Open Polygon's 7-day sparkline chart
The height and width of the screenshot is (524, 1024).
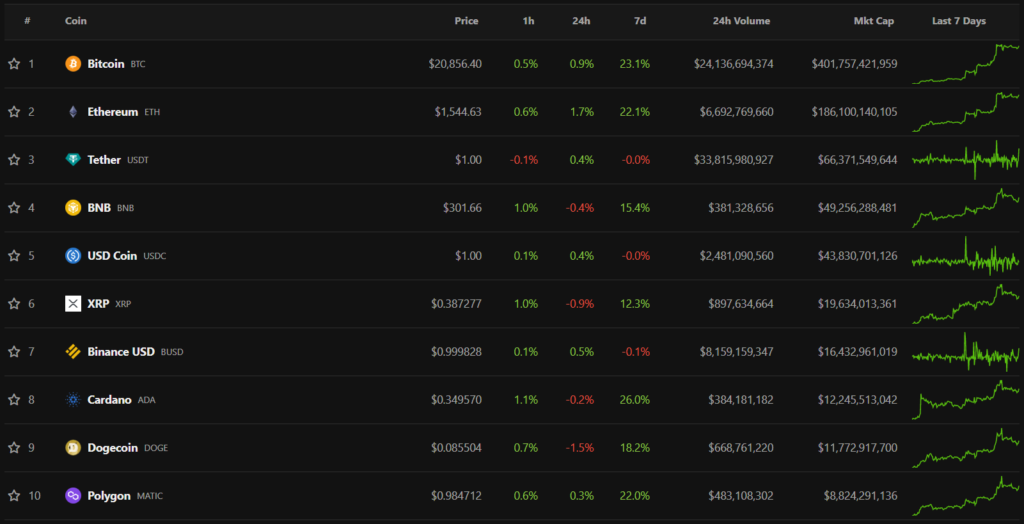click(965, 496)
